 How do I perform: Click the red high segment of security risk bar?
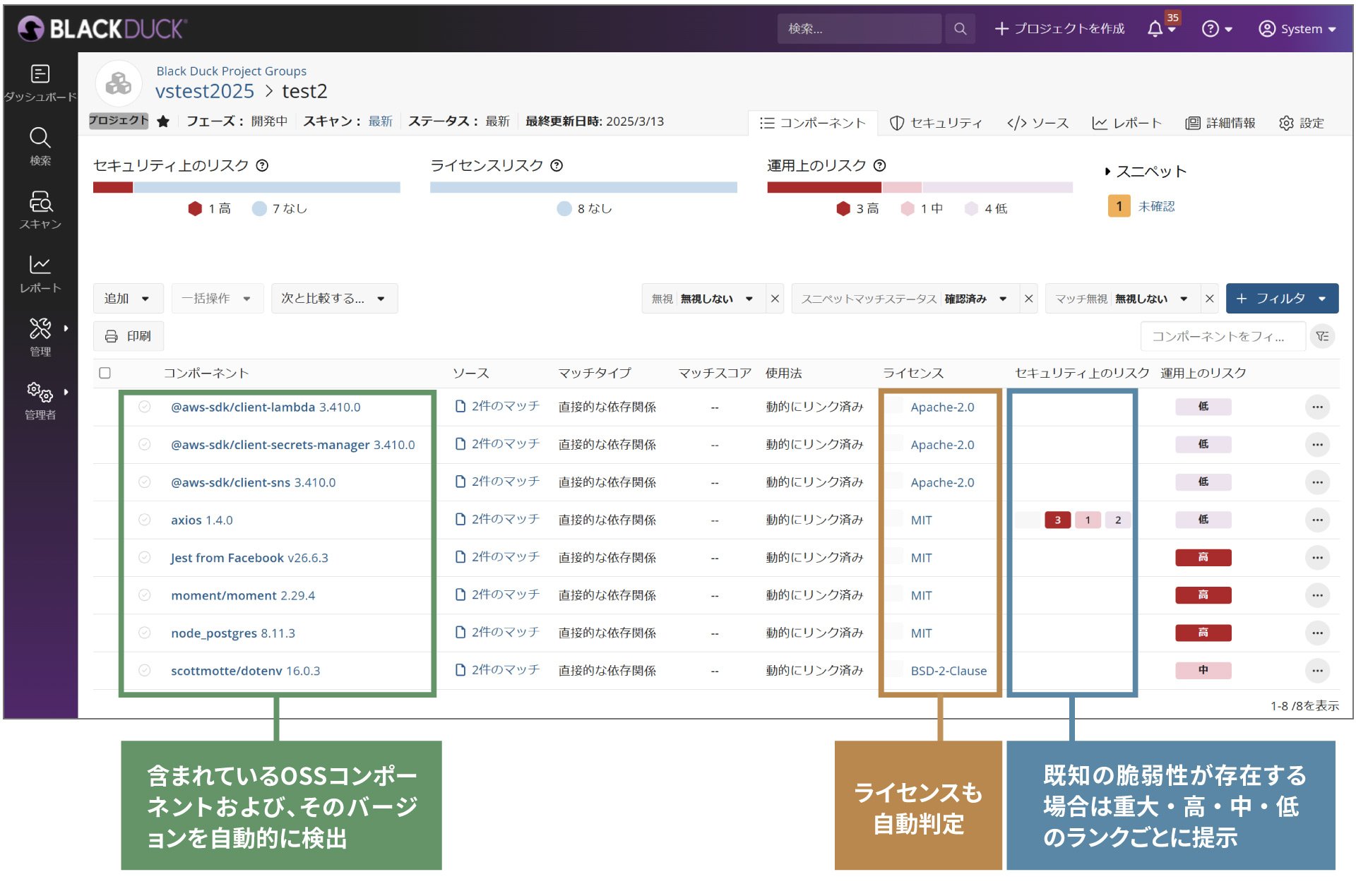(x=113, y=187)
